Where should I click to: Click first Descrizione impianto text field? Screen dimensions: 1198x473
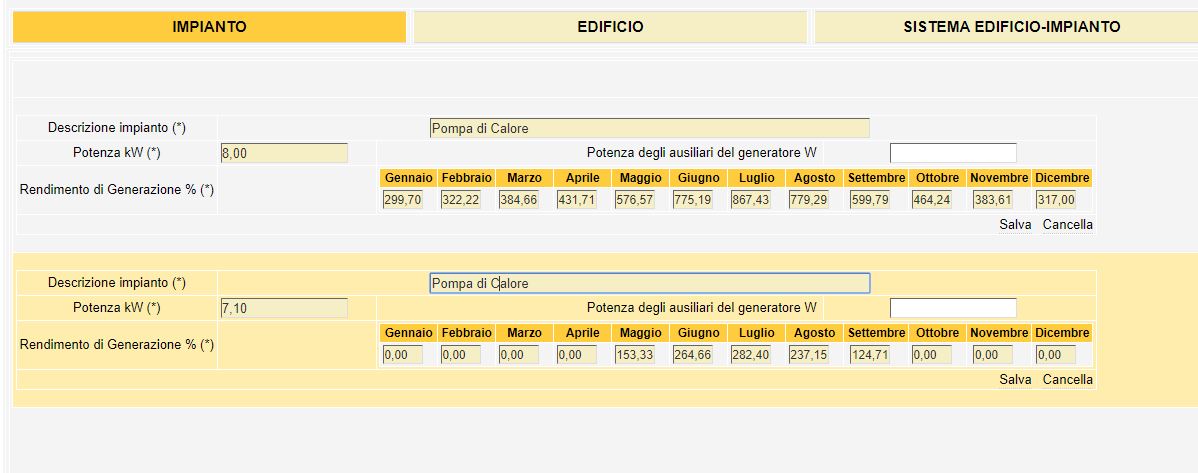click(649, 128)
